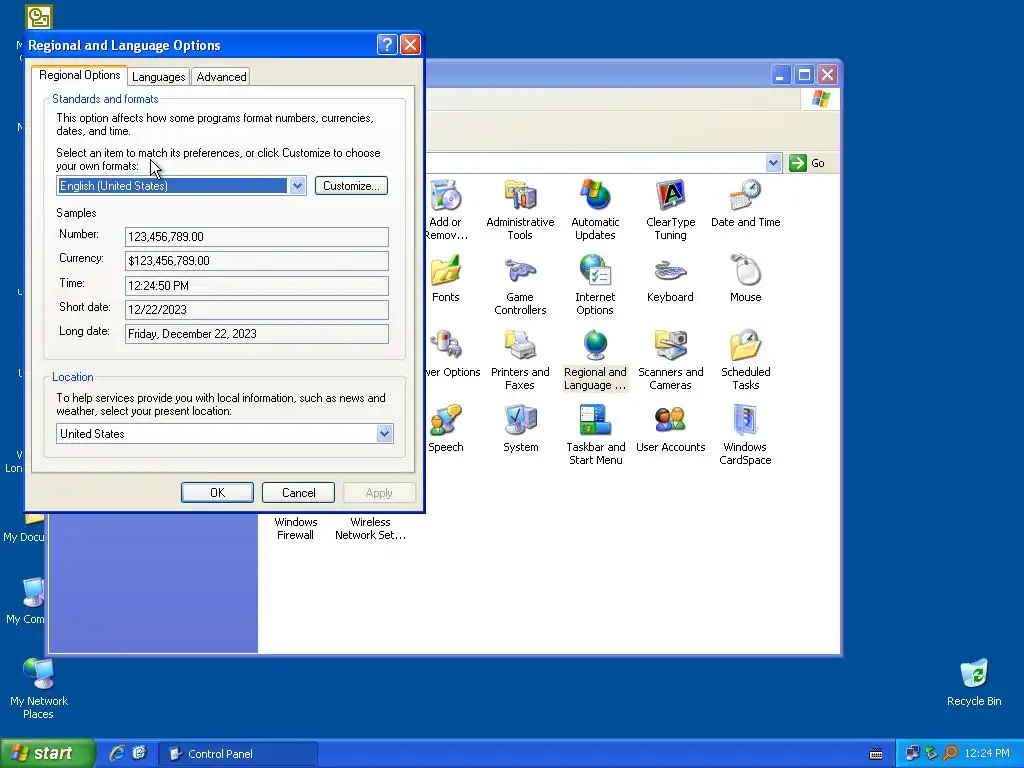This screenshot has height=768, width=1024.
Task: Click the Customize... button
Action: coord(351,185)
